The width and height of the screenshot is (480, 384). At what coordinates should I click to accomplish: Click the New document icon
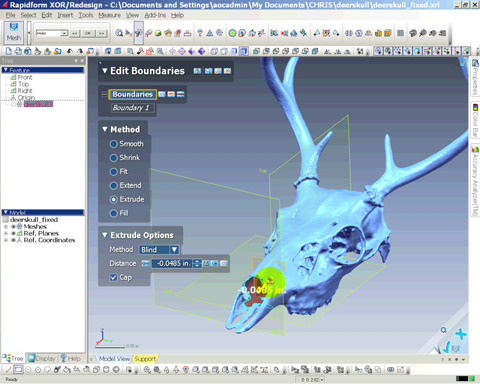point(9,51)
